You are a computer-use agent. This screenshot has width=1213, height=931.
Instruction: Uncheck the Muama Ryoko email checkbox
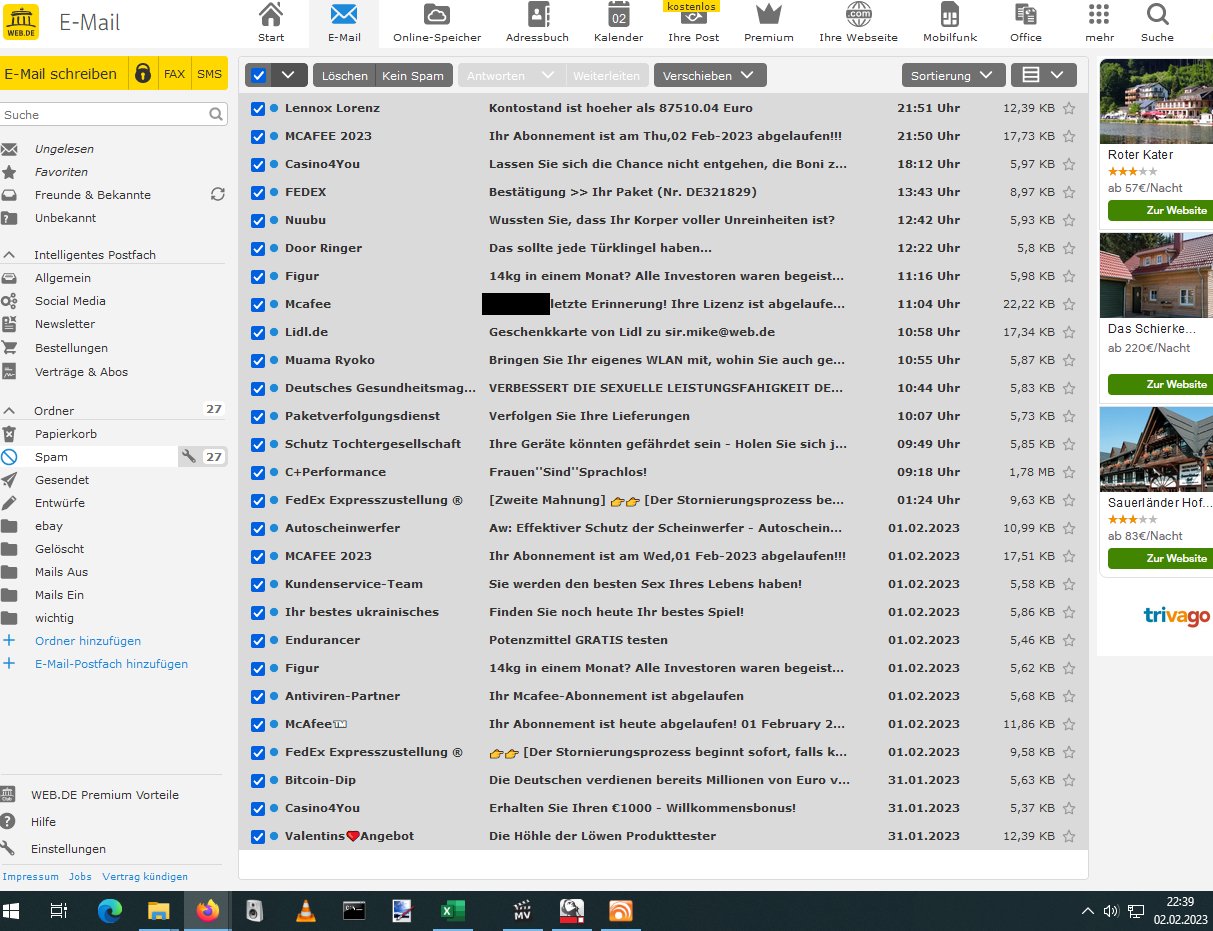258,360
